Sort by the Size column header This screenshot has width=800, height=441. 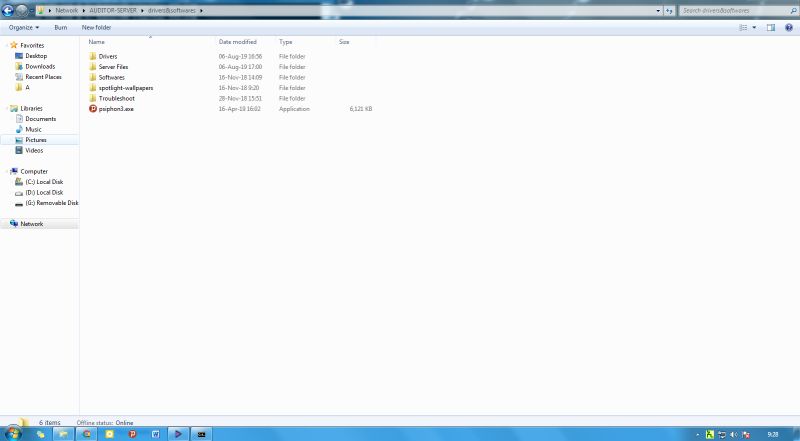tap(344, 42)
